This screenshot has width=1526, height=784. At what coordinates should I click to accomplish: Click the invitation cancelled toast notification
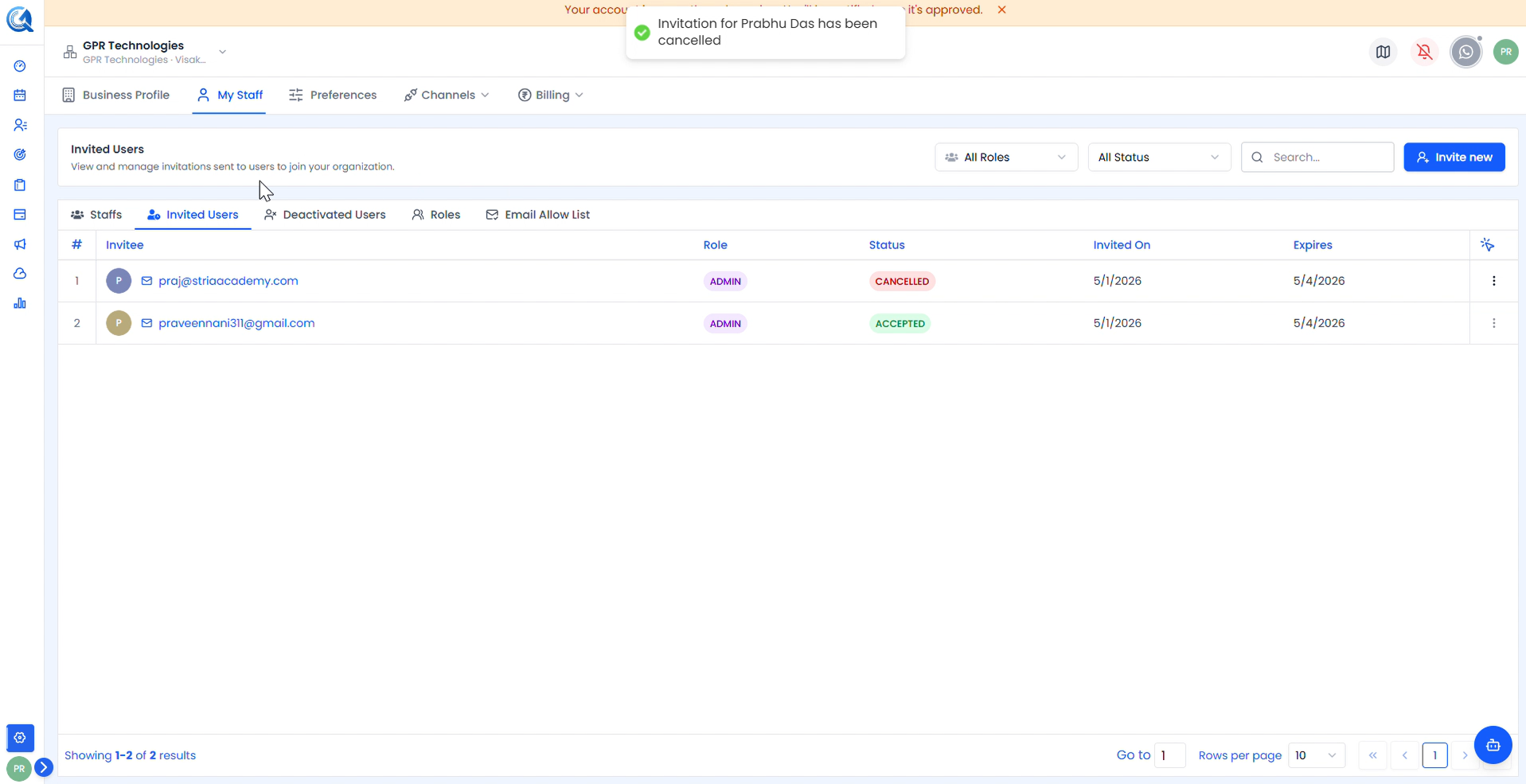[766, 32]
